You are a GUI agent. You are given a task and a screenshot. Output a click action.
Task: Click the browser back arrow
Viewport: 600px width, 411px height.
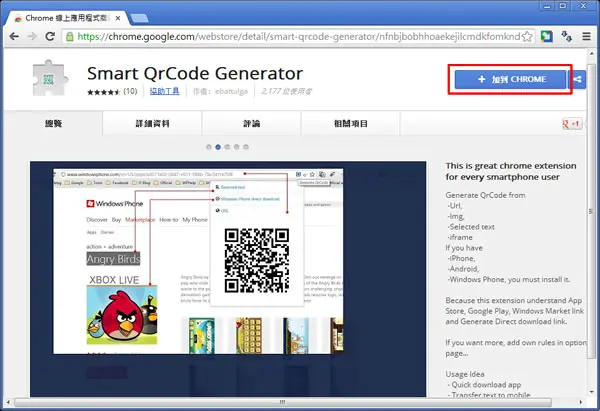14,36
